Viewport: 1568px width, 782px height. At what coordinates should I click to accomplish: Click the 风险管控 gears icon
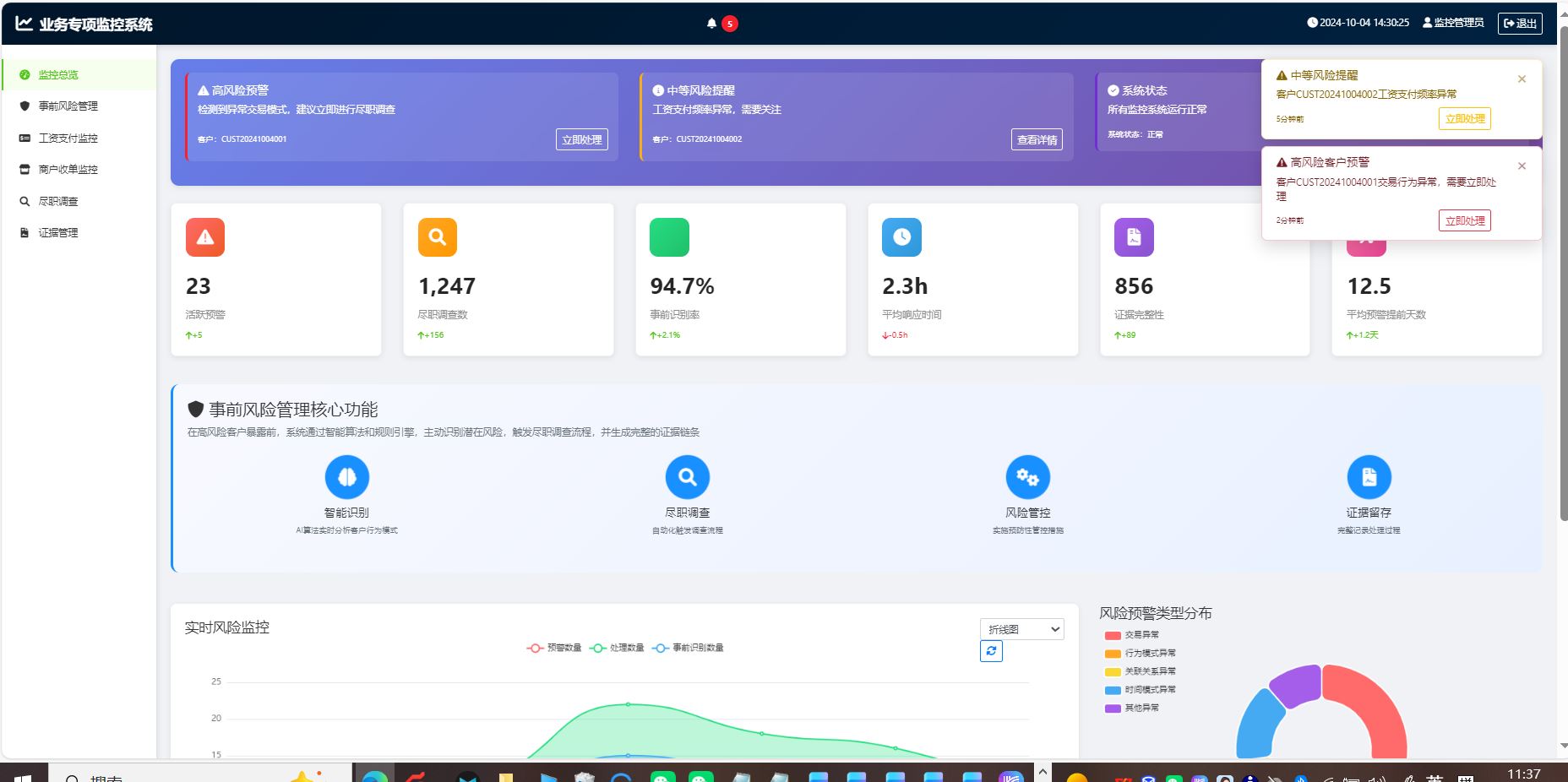1027,477
